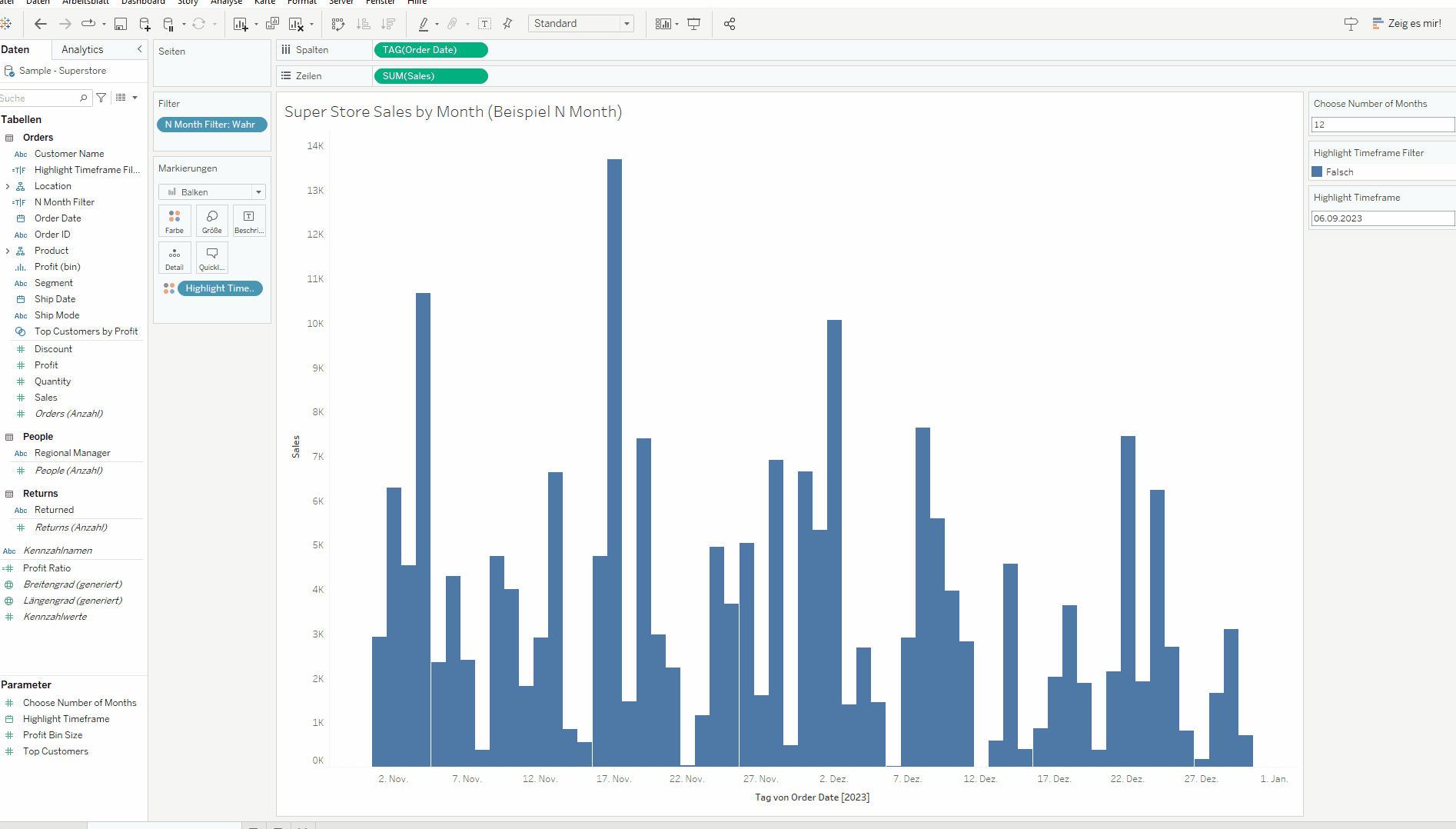This screenshot has width=1456, height=829.
Task: Click the Save icon in toolbar
Action: 121,24
